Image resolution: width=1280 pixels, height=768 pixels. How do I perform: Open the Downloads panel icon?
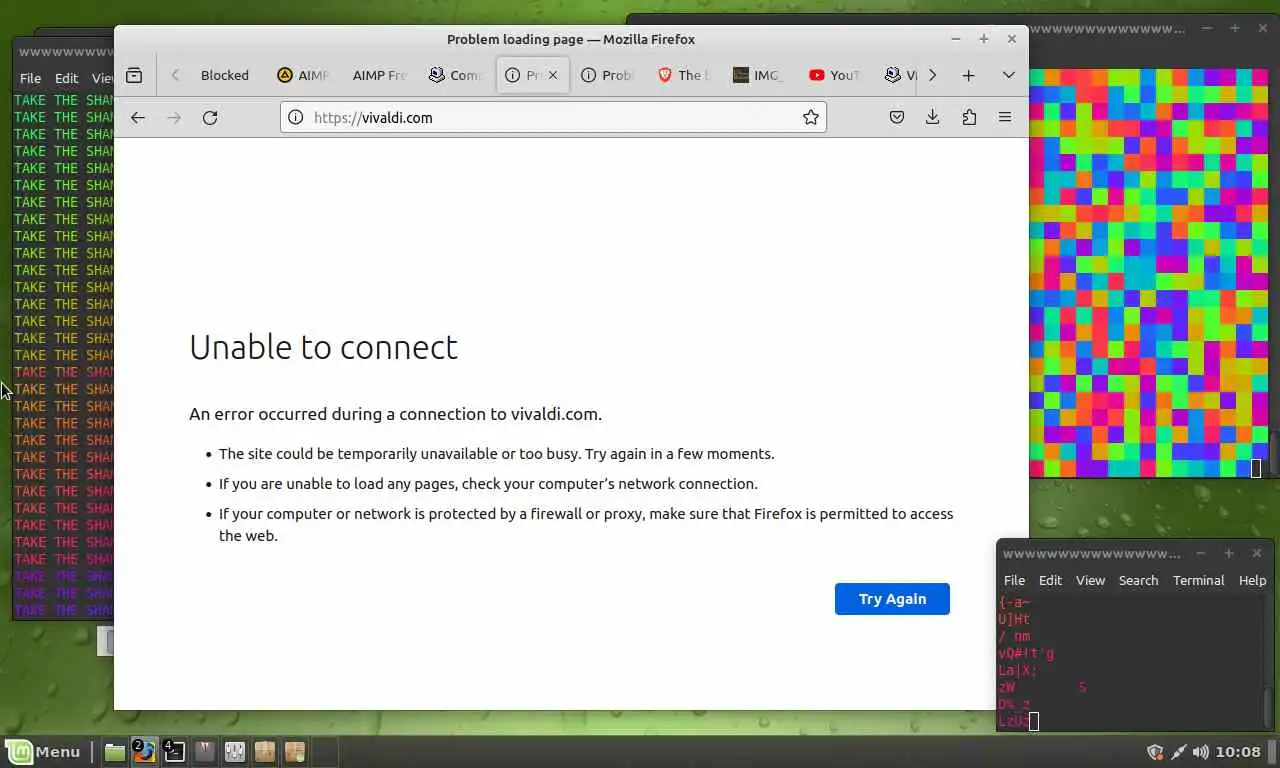click(x=933, y=117)
